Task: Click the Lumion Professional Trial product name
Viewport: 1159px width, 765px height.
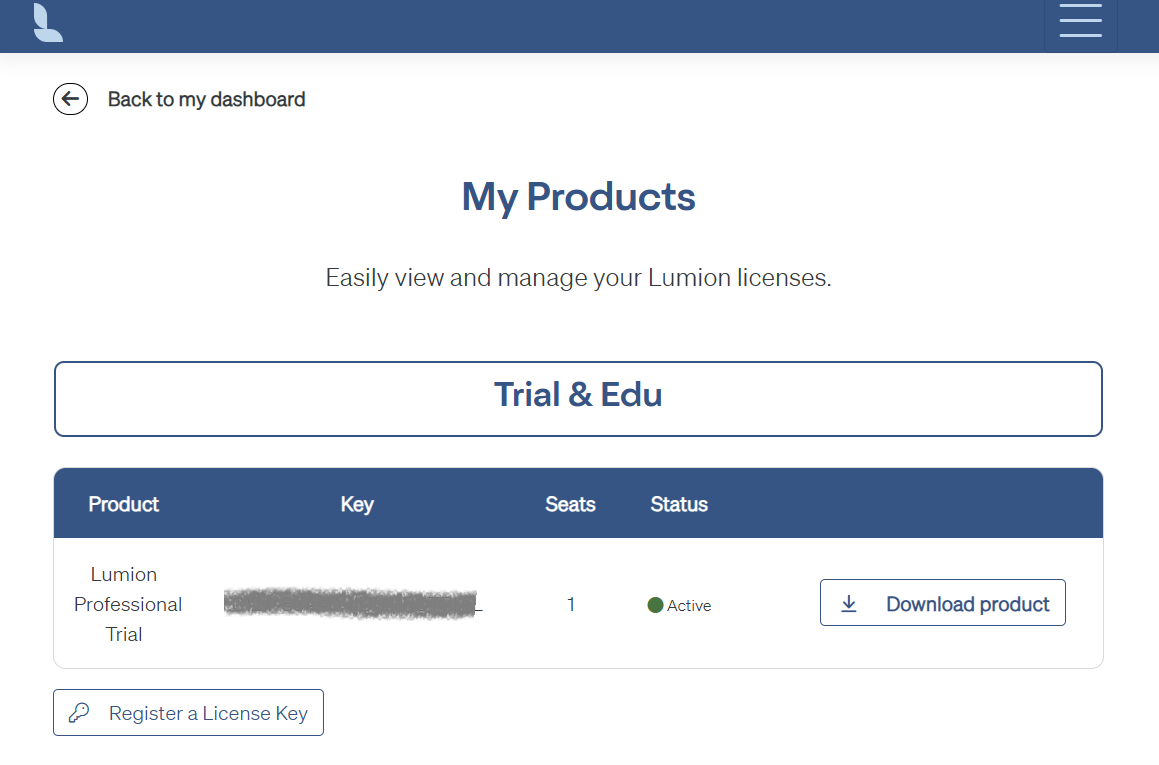Action: click(127, 604)
